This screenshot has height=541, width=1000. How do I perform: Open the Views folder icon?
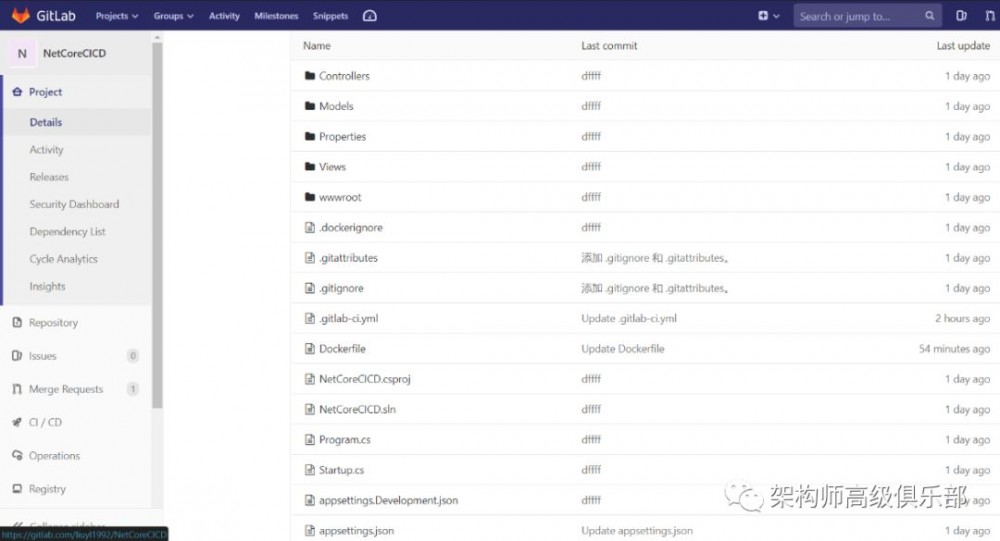(310, 167)
